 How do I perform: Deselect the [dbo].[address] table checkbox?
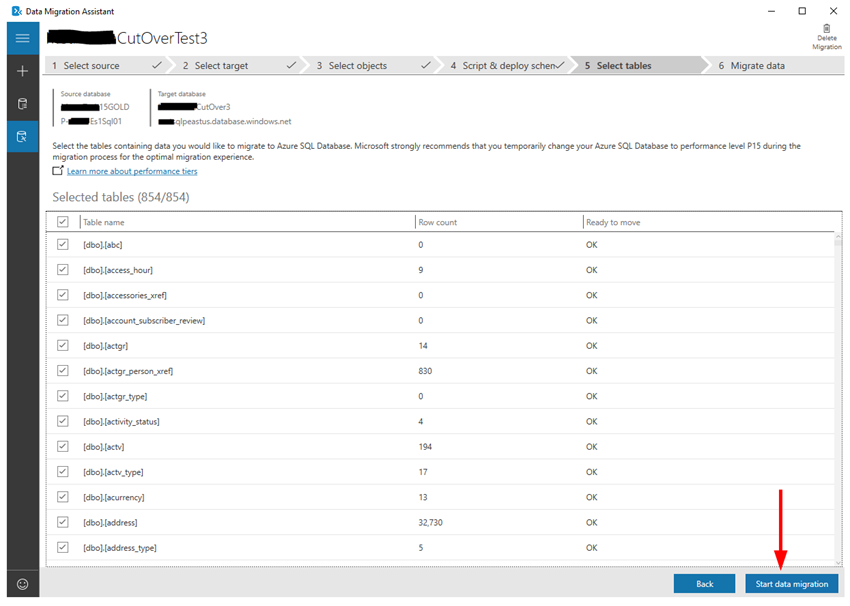(62, 522)
